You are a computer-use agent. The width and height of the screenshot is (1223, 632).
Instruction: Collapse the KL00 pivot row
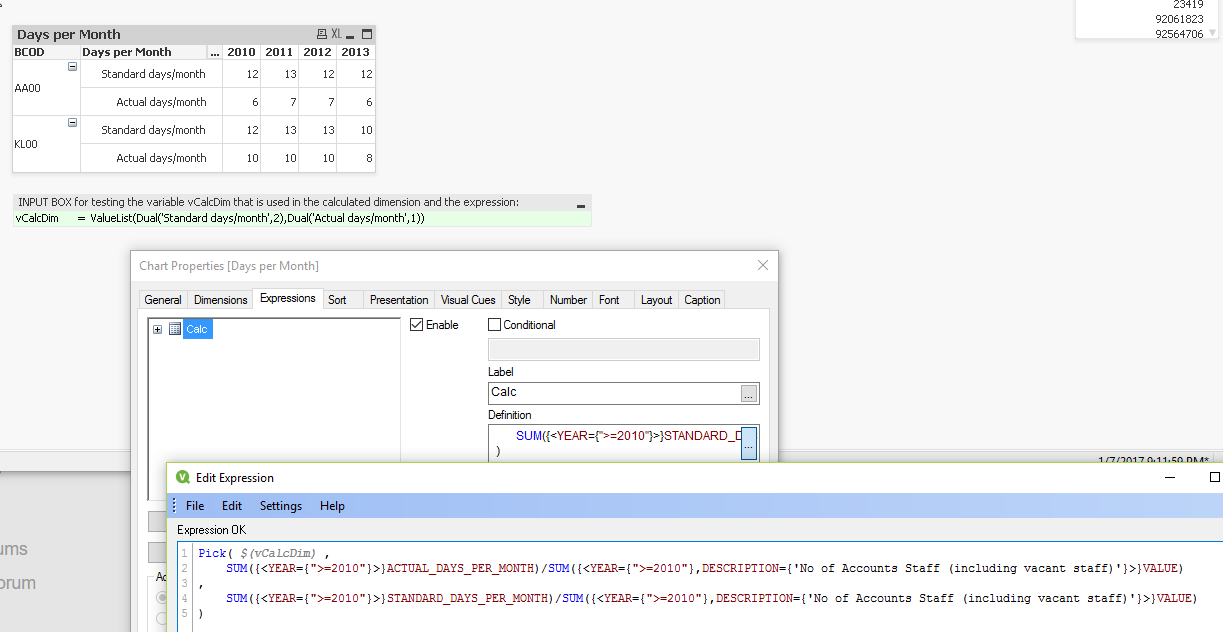click(72, 123)
